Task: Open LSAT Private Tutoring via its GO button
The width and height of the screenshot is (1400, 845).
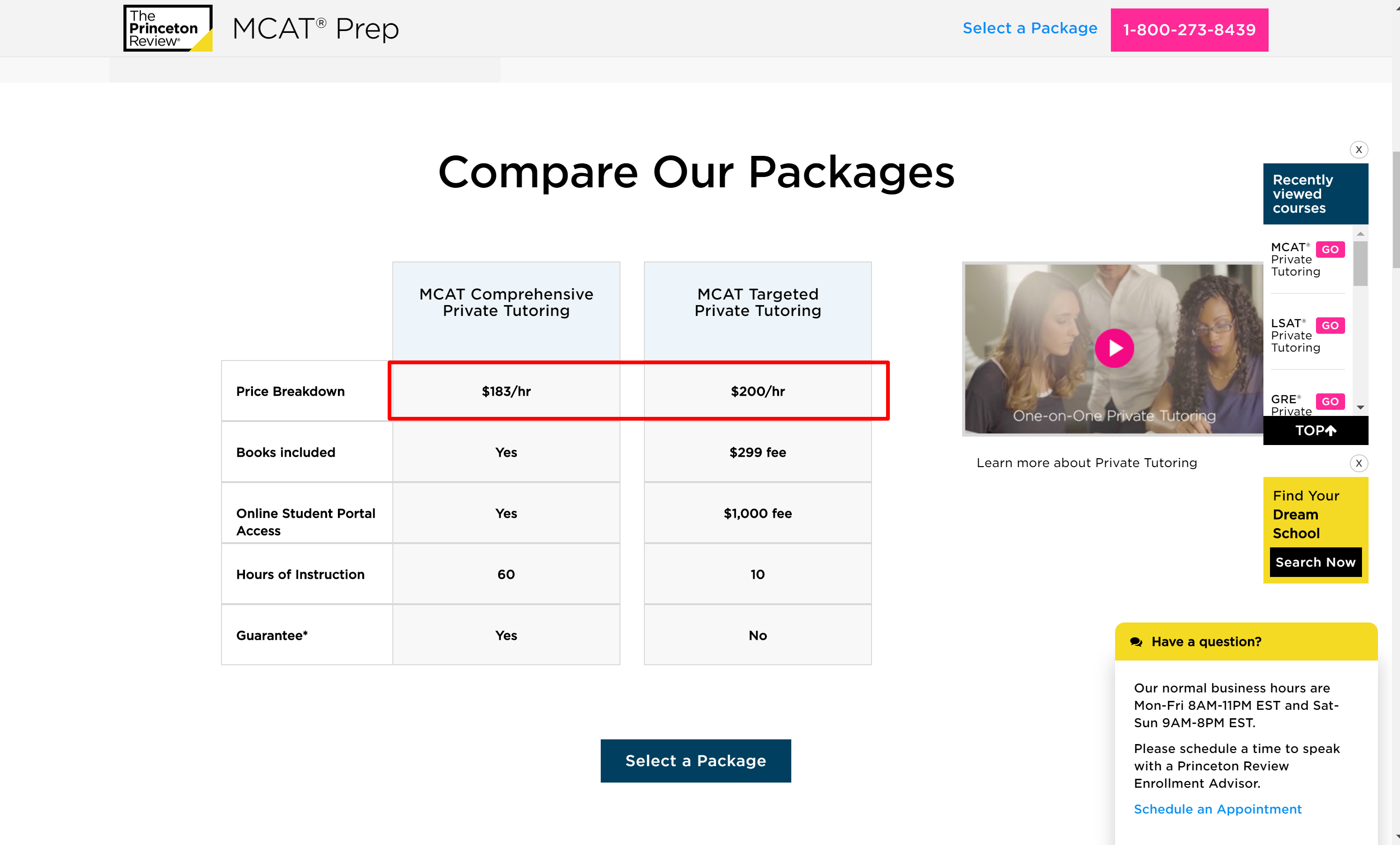Action: click(1330, 325)
